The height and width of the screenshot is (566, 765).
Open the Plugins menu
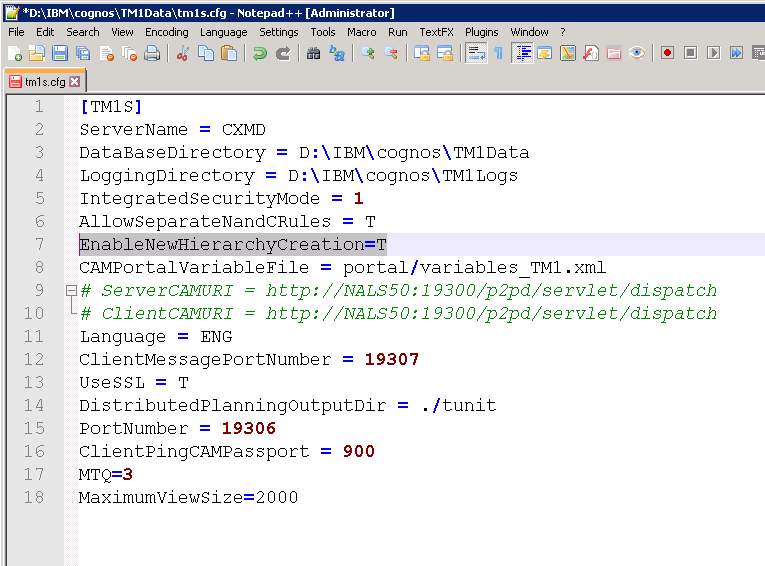(482, 32)
